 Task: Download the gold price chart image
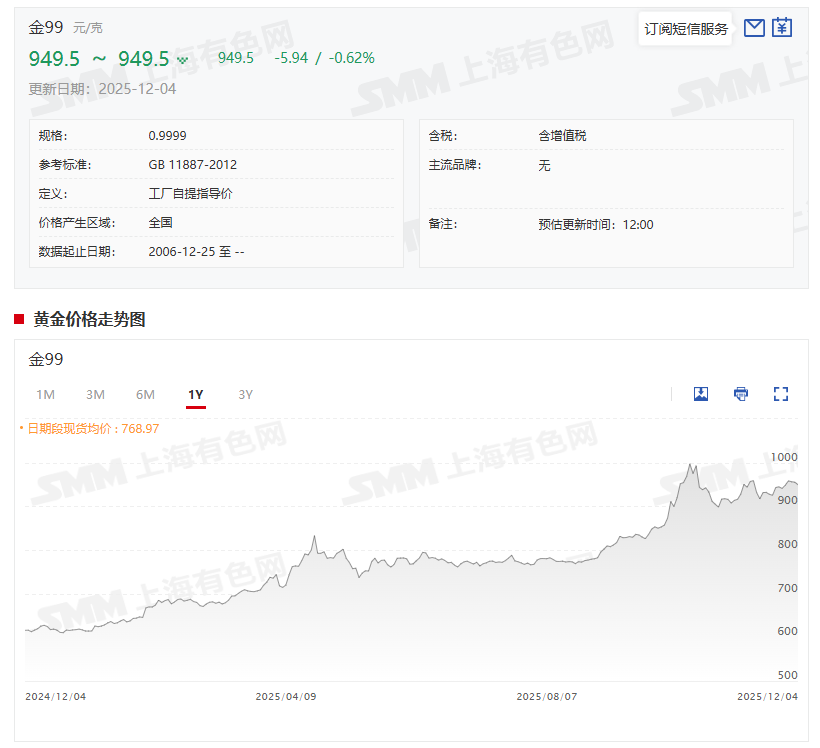click(701, 394)
